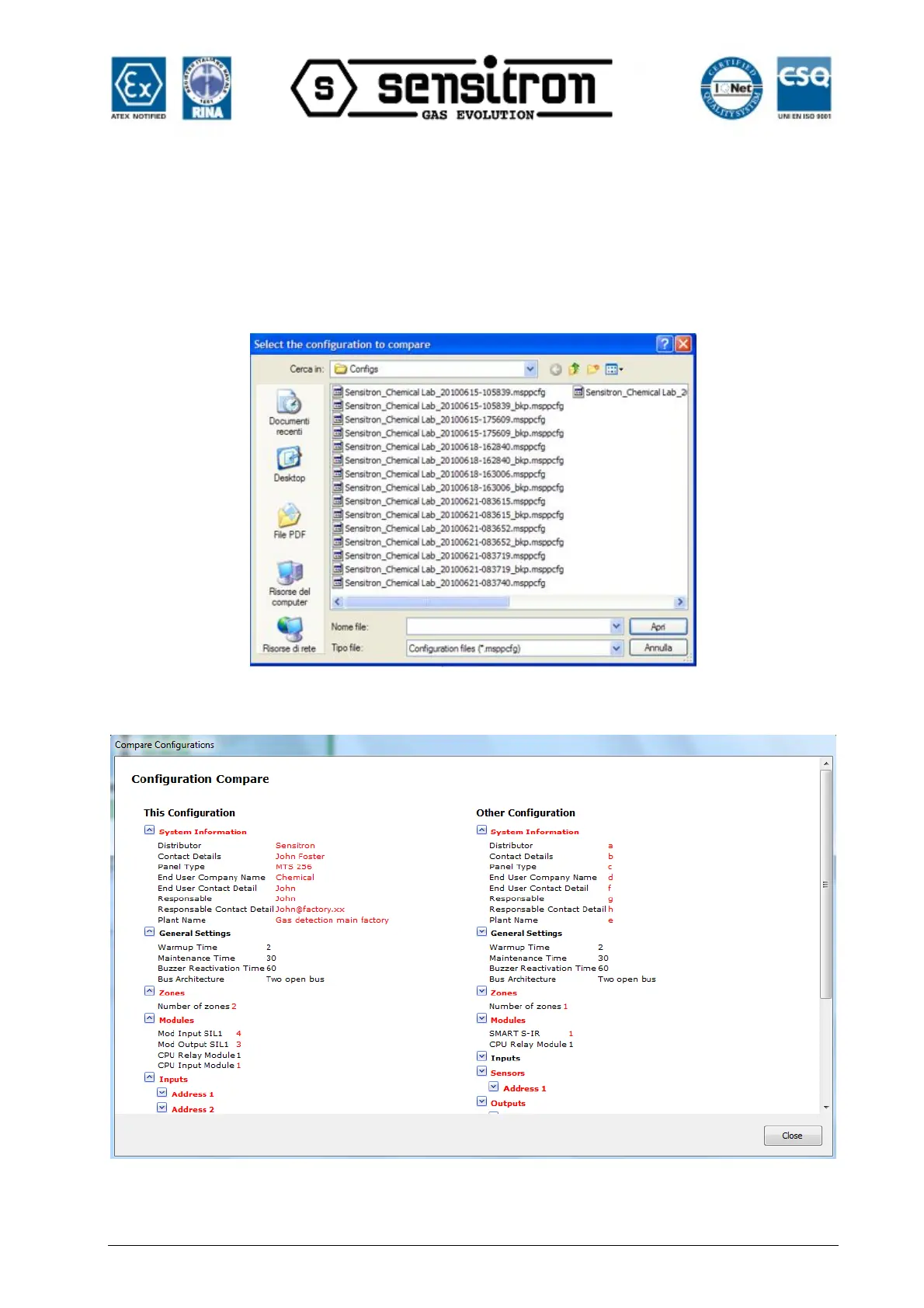Expand Address 1 under Other Configuration Sensors
Screen dimensions: 924x1308
[494, 1087]
